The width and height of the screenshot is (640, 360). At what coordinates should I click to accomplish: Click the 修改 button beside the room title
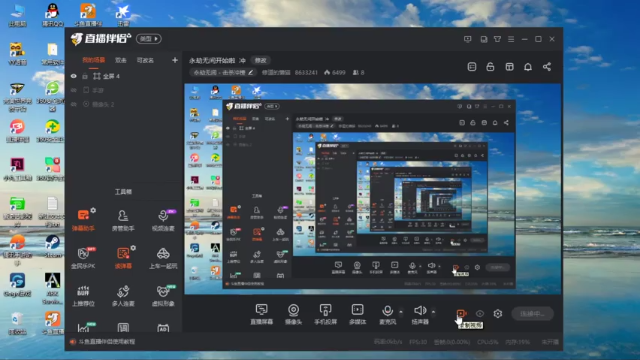tap(261, 60)
